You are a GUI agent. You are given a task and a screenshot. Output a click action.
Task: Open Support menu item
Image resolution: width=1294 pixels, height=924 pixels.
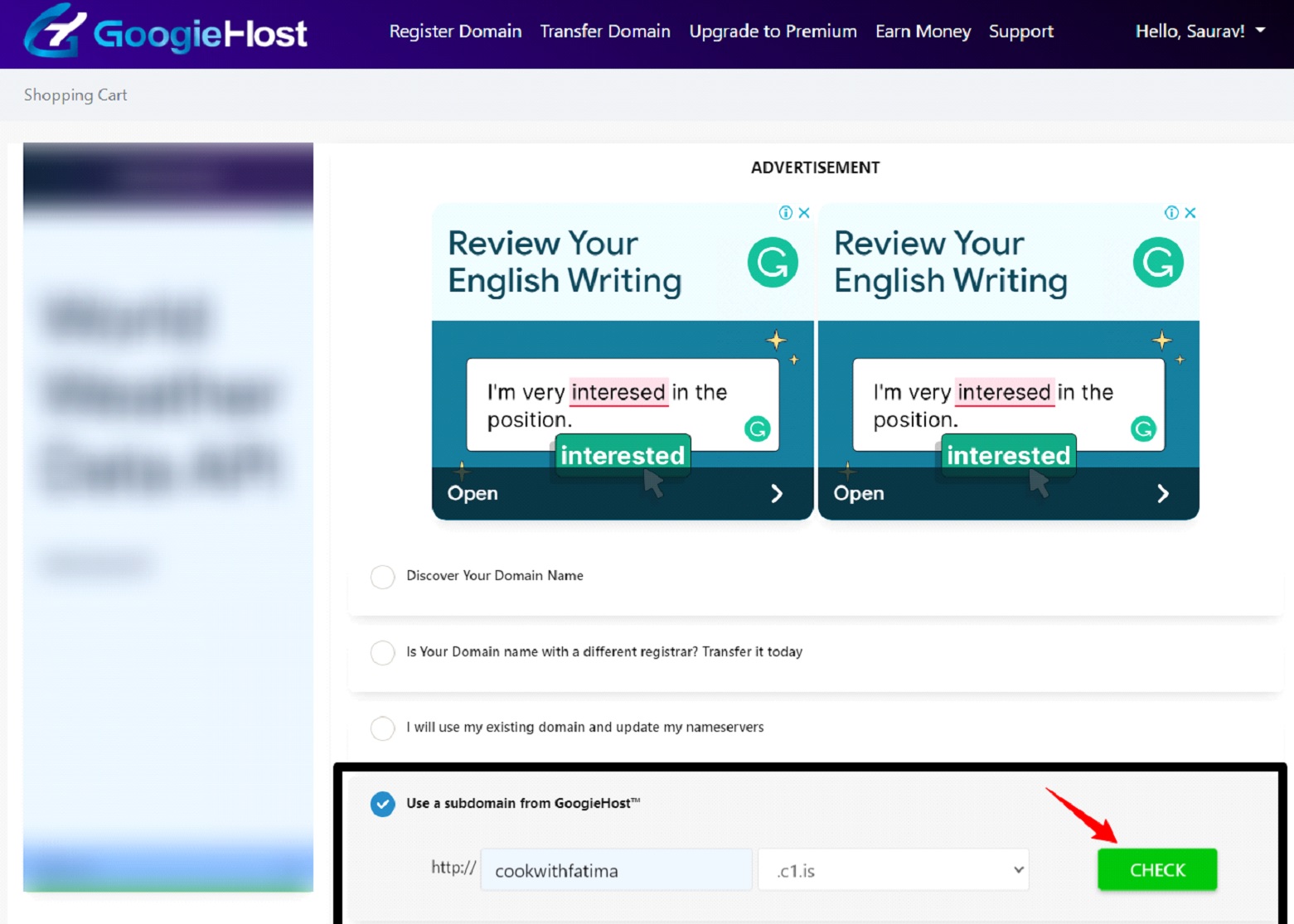(1020, 31)
